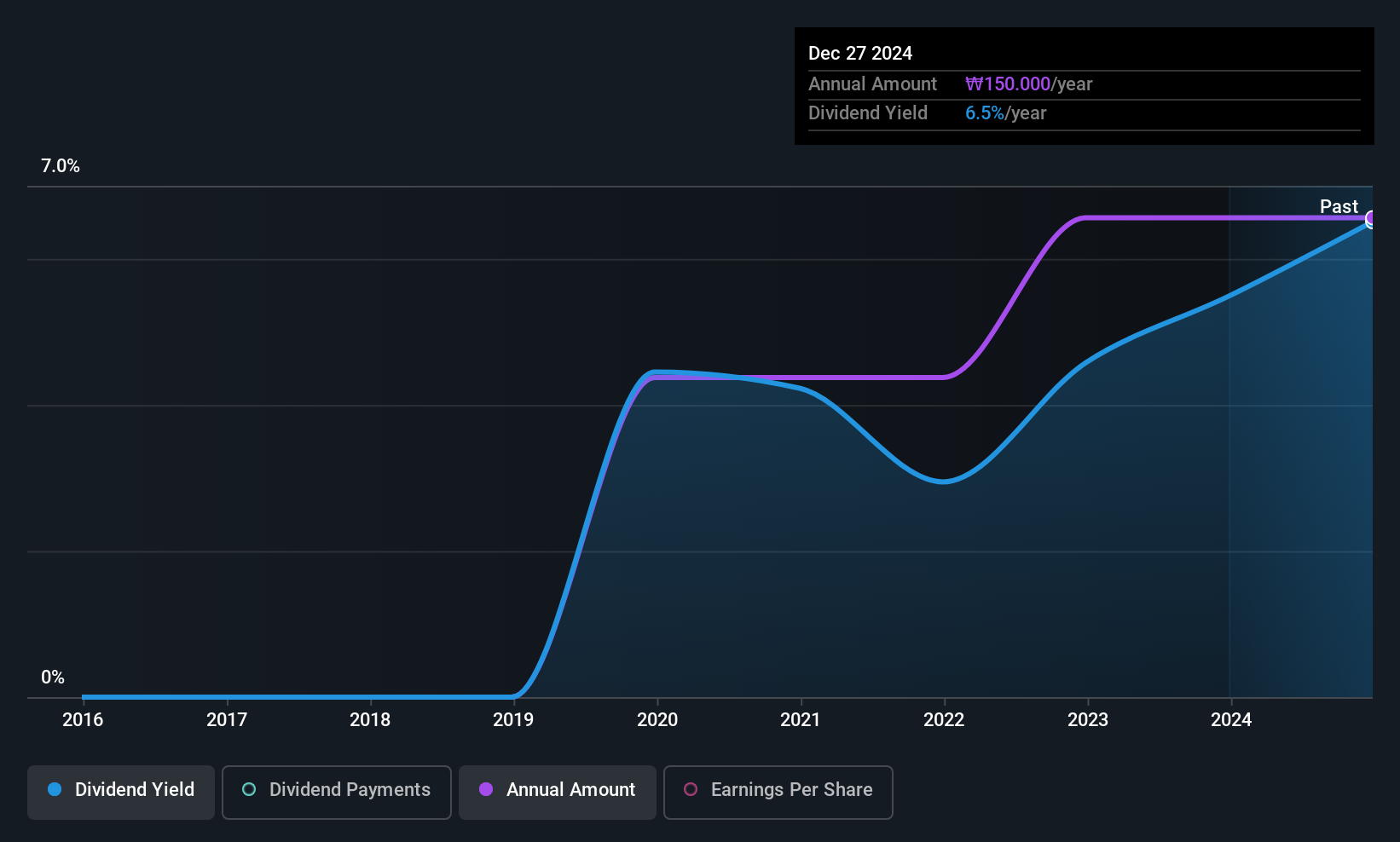Image resolution: width=1400 pixels, height=842 pixels.
Task: Click the 0% y-axis label
Action: point(53,678)
